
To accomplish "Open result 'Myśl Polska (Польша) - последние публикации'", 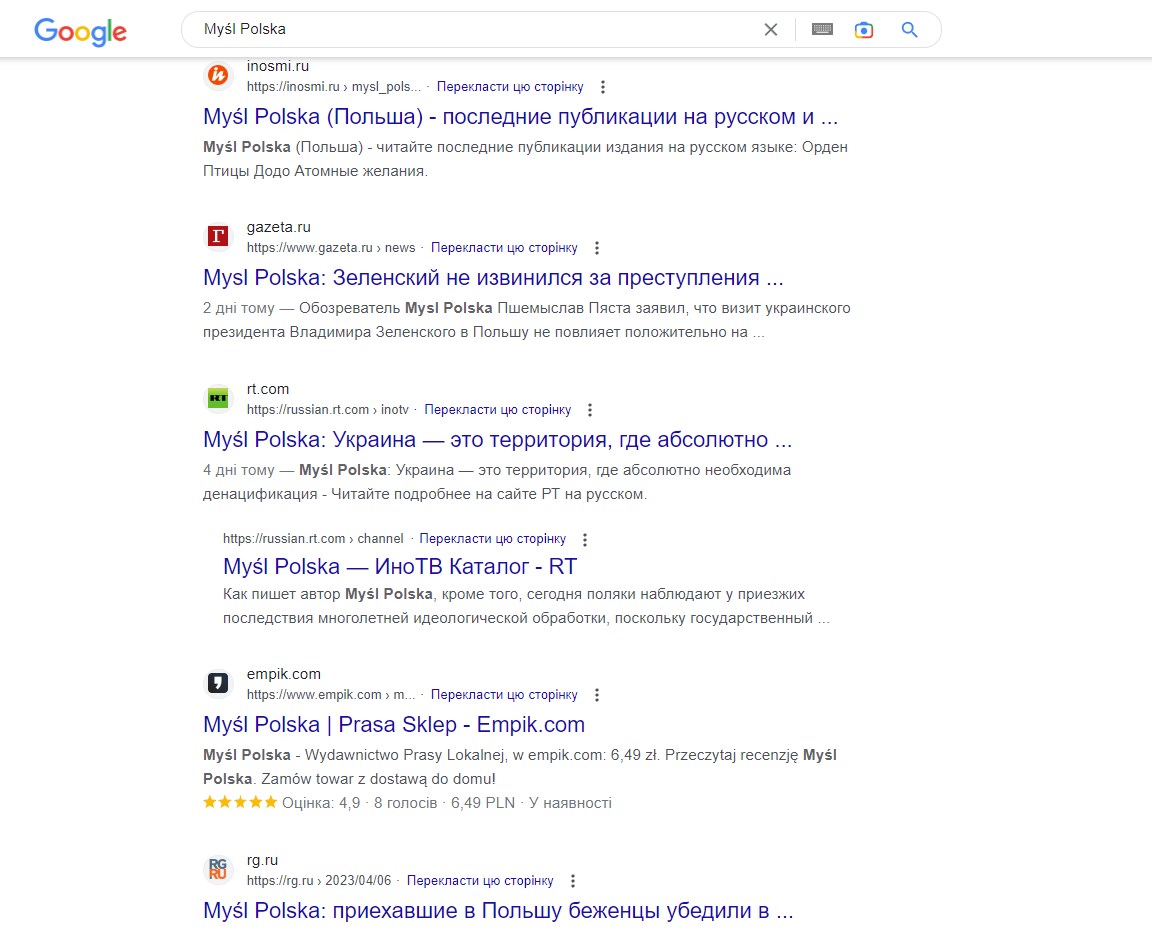I will click(x=520, y=117).
